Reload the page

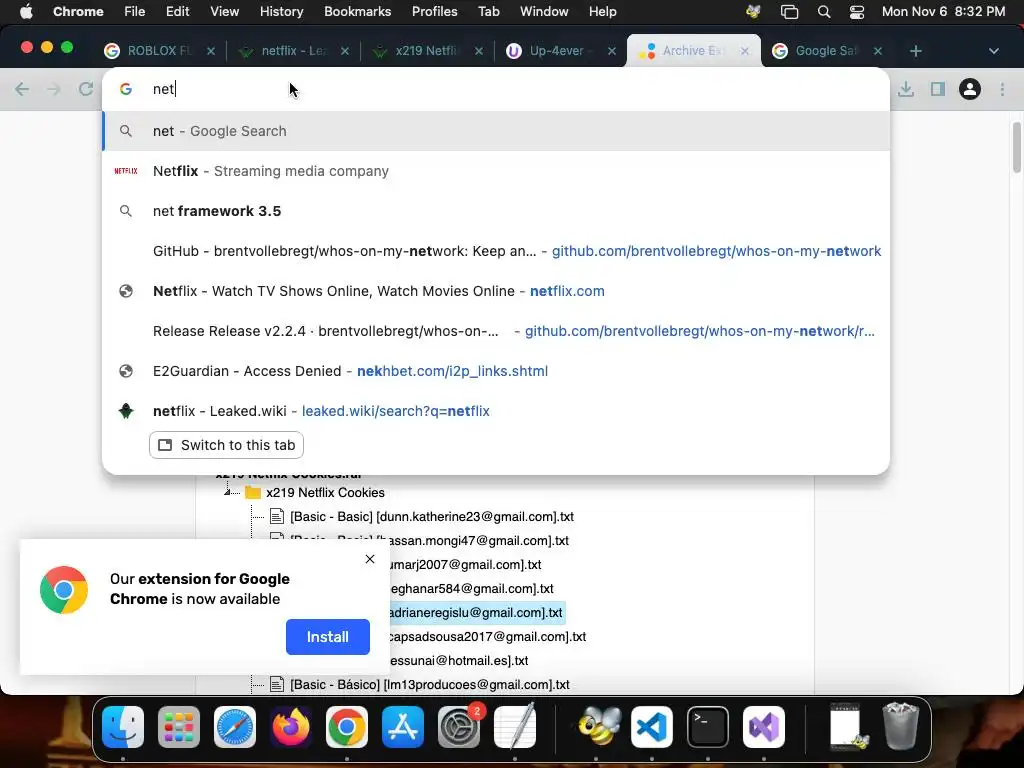pyautogui.click(x=86, y=89)
